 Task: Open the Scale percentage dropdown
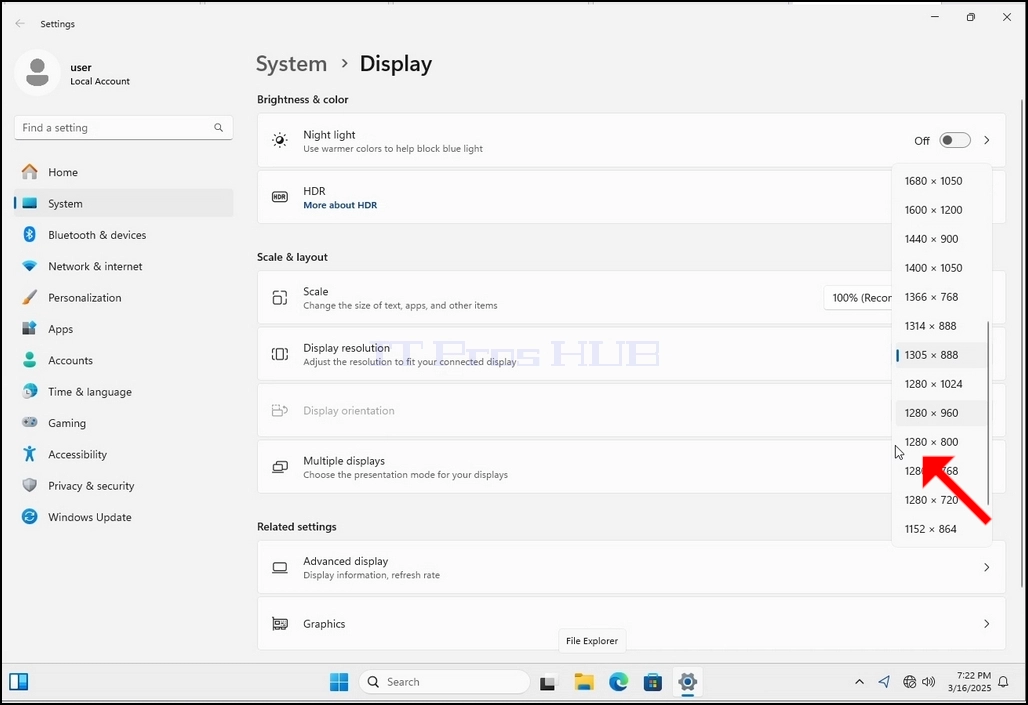tap(858, 298)
